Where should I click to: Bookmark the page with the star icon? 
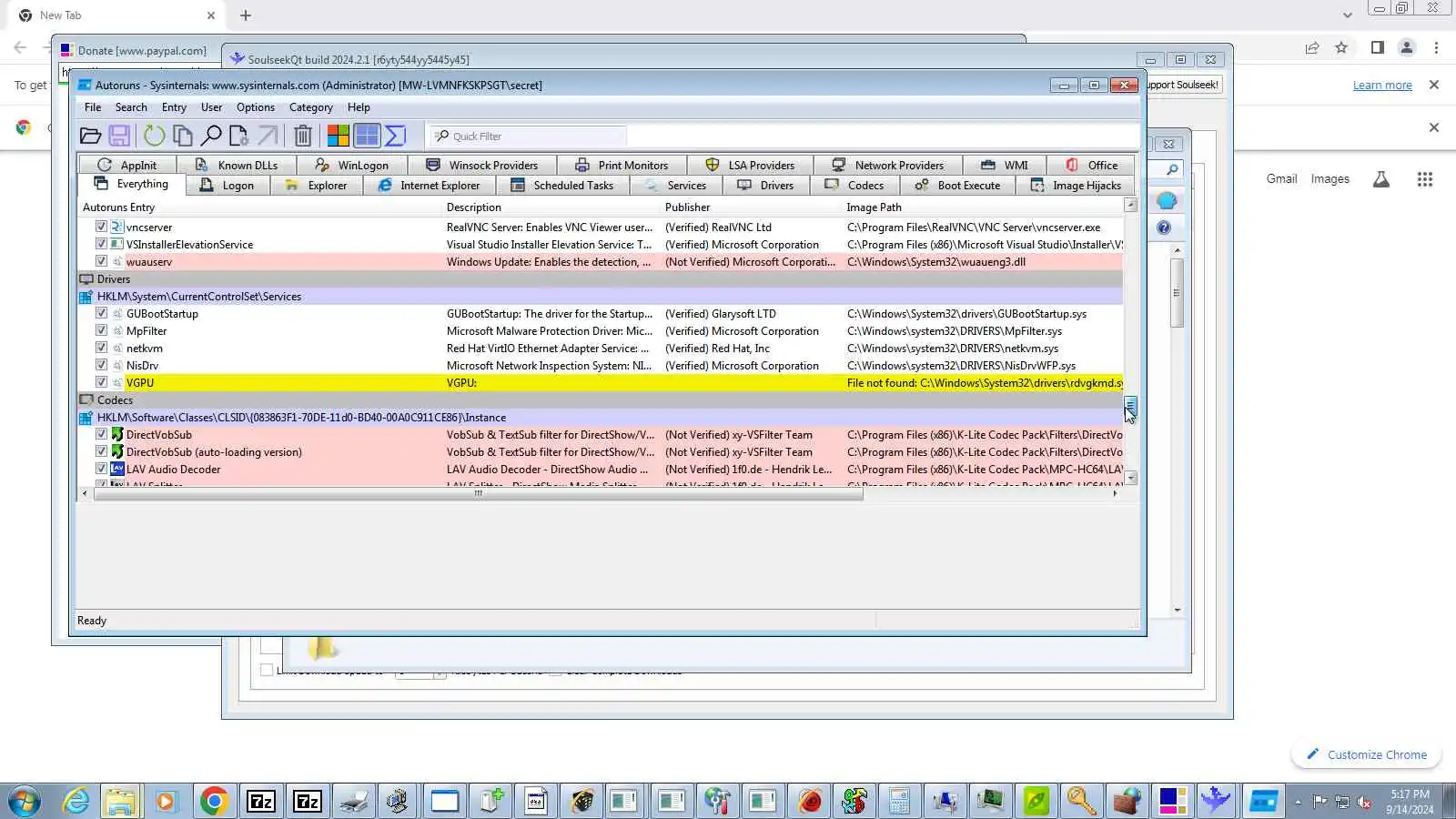[x=1341, y=48]
